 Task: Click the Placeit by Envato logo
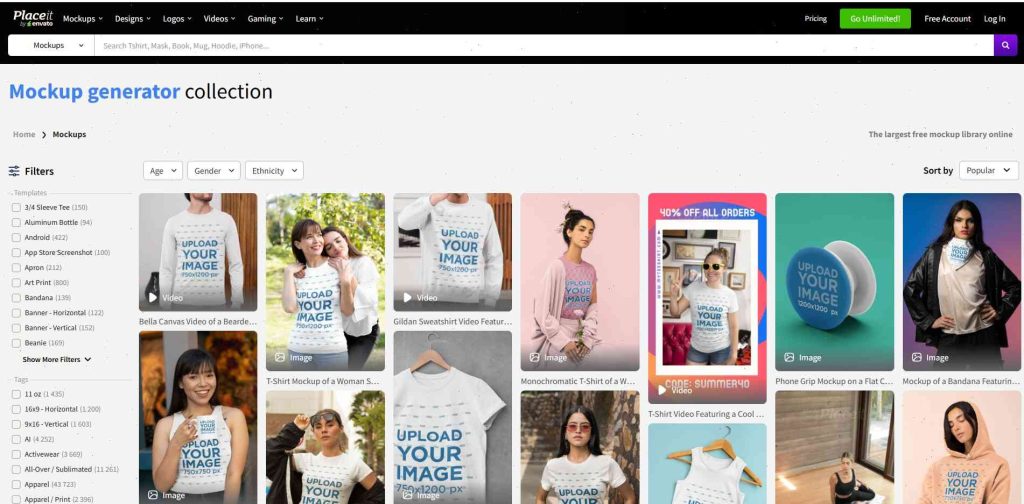click(x=33, y=18)
